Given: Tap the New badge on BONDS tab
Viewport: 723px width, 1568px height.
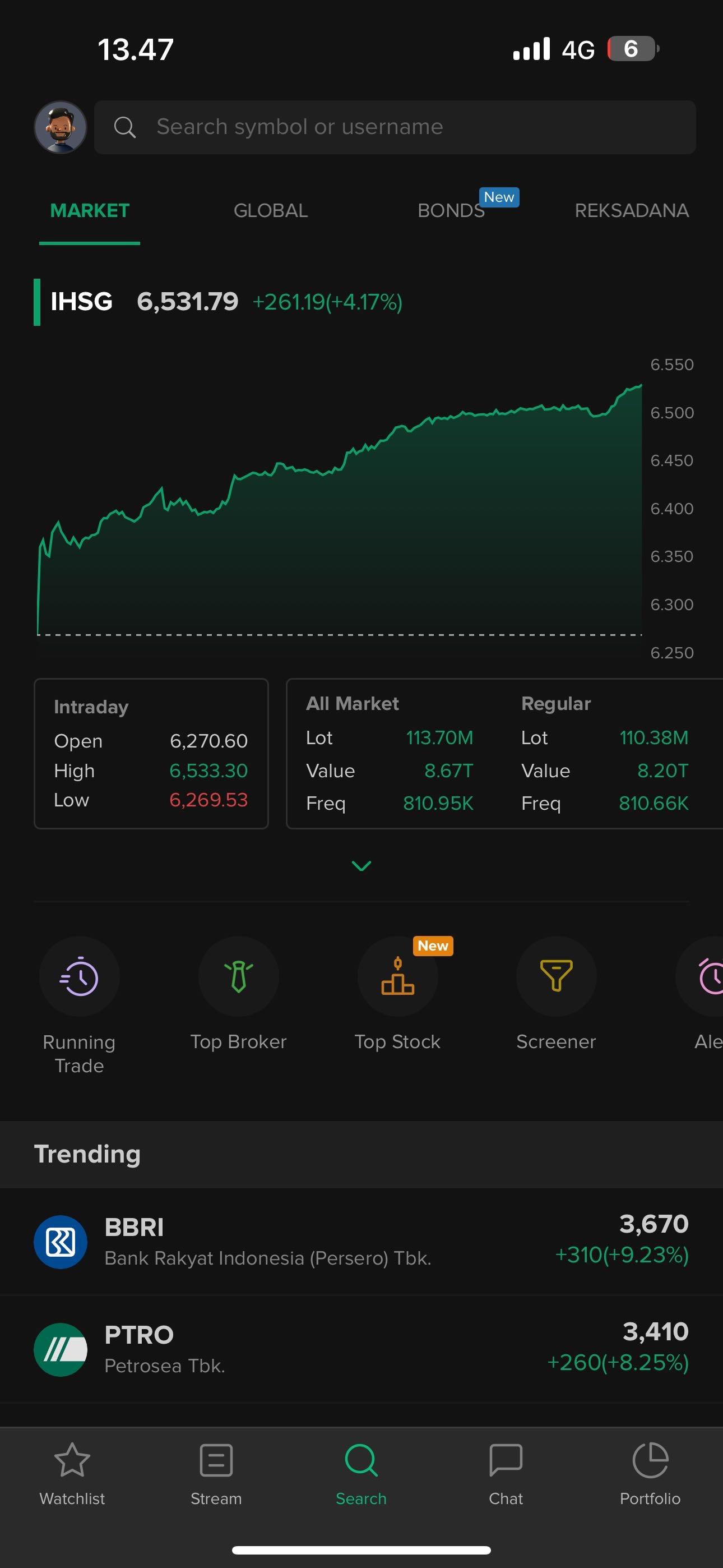Looking at the screenshot, I should pos(499,197).
